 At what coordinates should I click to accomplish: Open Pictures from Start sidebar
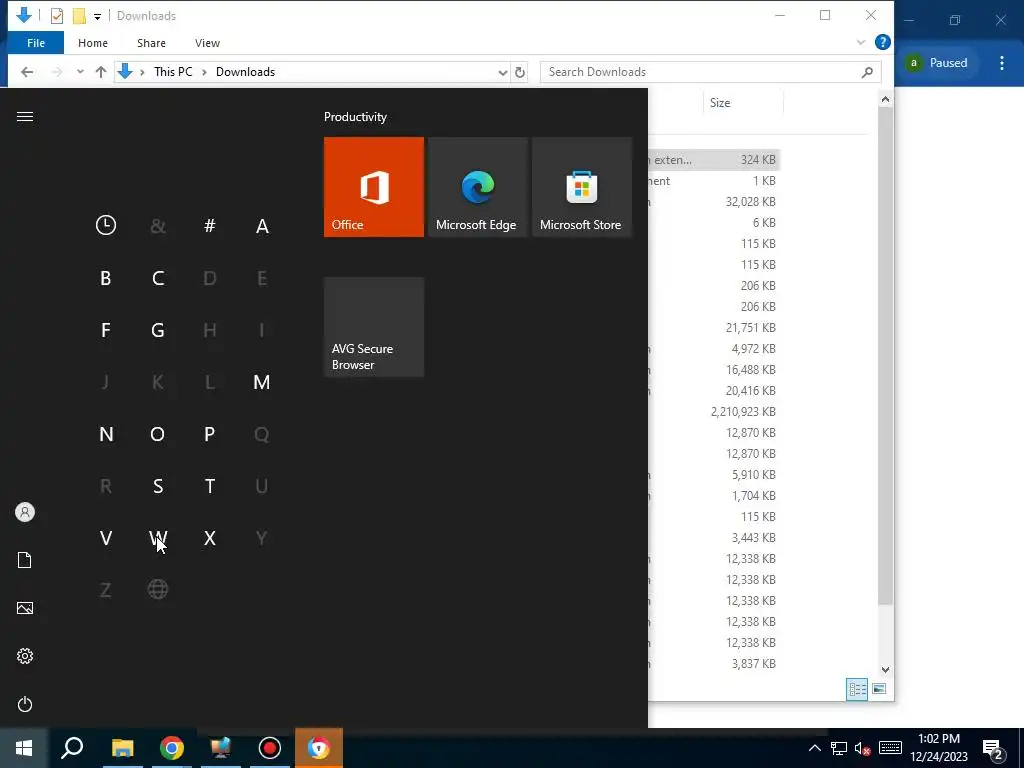click(25, 608)
